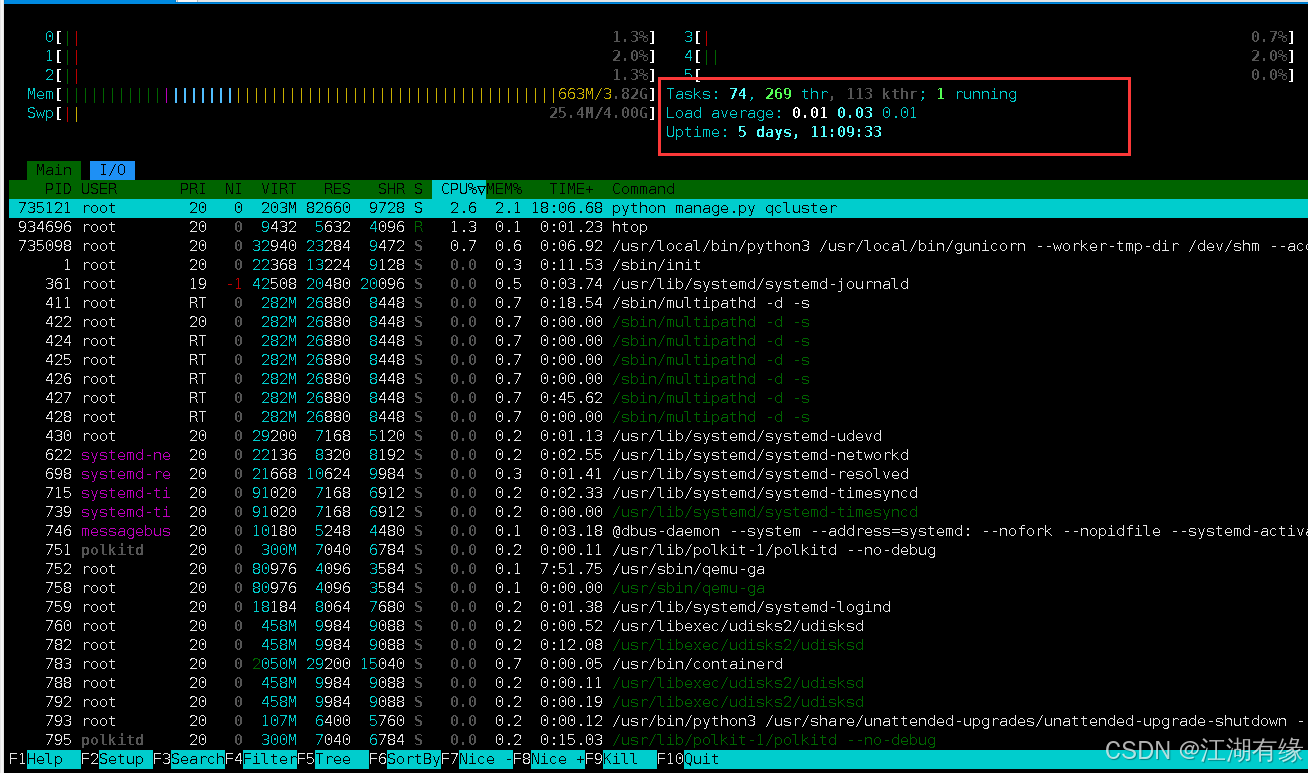Select the python manage.py qcluster process row

[658, 208]
